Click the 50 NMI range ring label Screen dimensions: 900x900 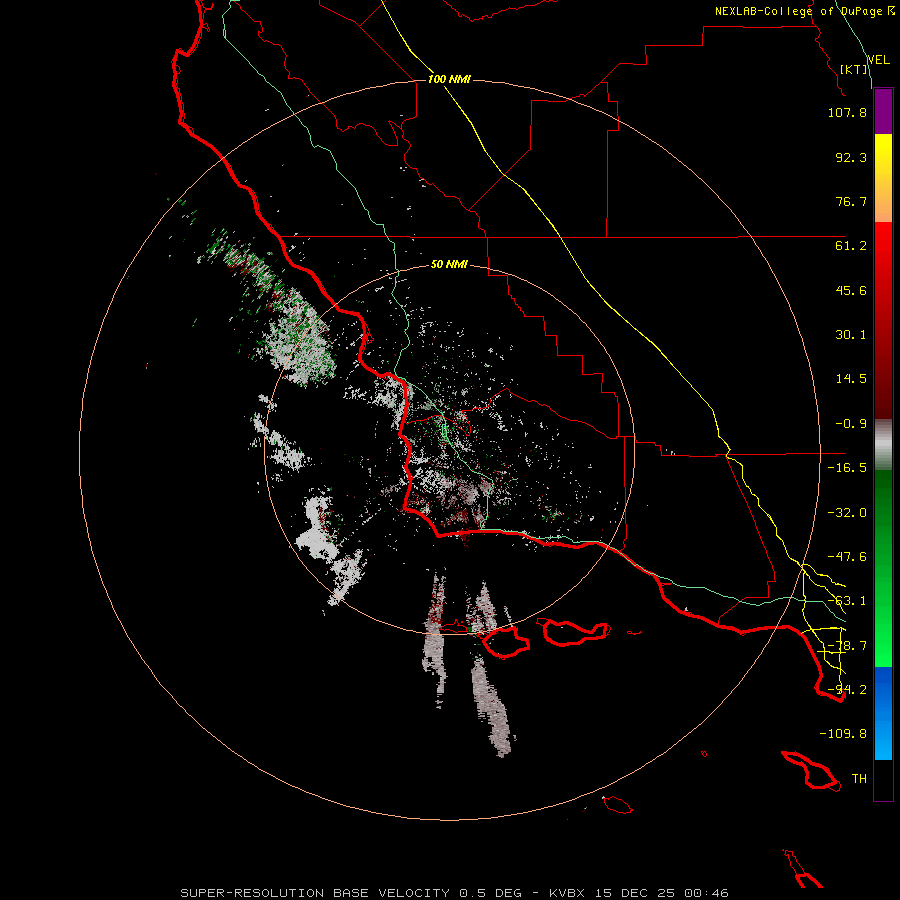[449, 265]
